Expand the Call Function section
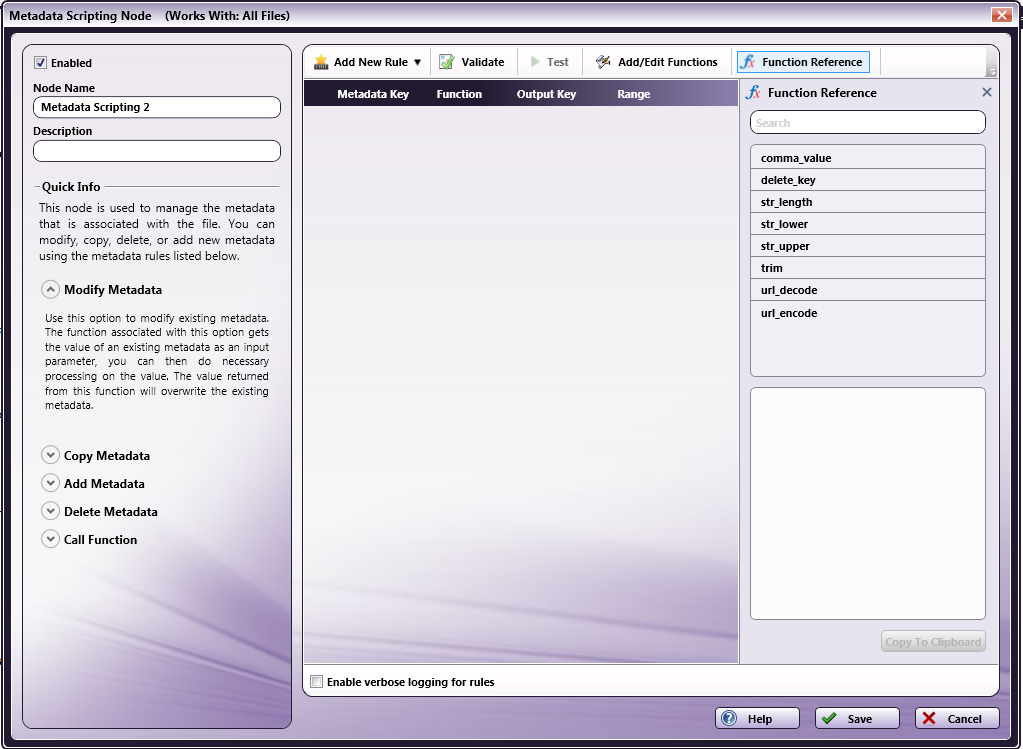Viewport: 1023px width, 749px height. click(50, 540)
